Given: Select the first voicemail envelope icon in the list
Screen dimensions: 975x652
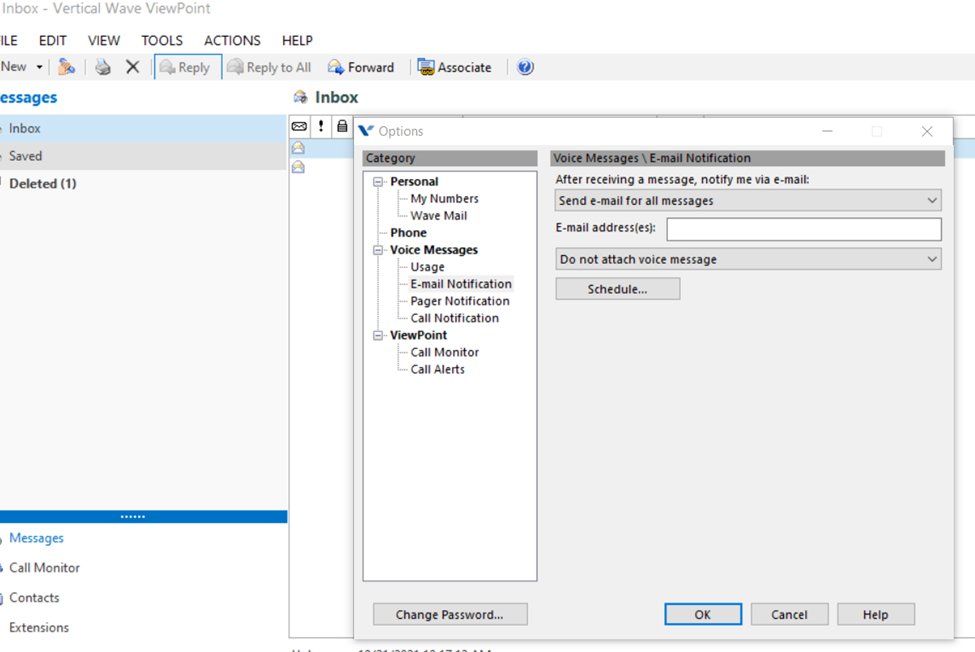Looking at the screenshot, I should 298,148.
